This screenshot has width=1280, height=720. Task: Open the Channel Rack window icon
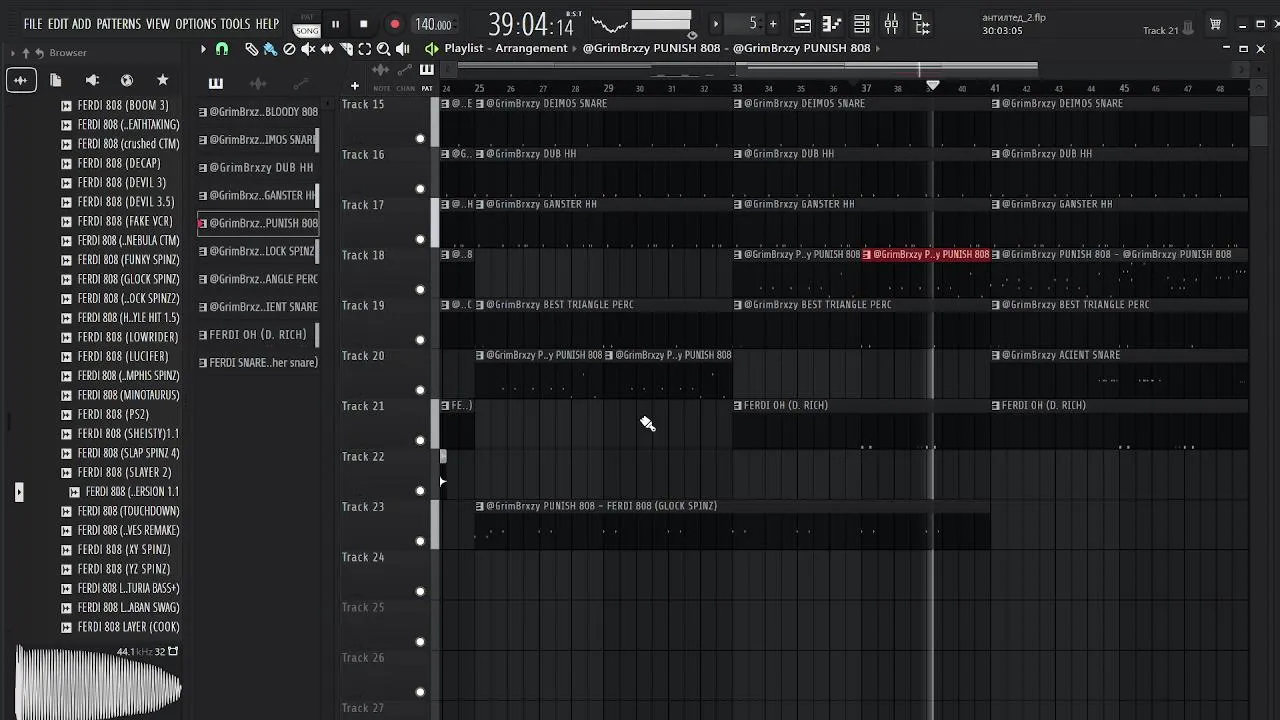click(862, 24)
